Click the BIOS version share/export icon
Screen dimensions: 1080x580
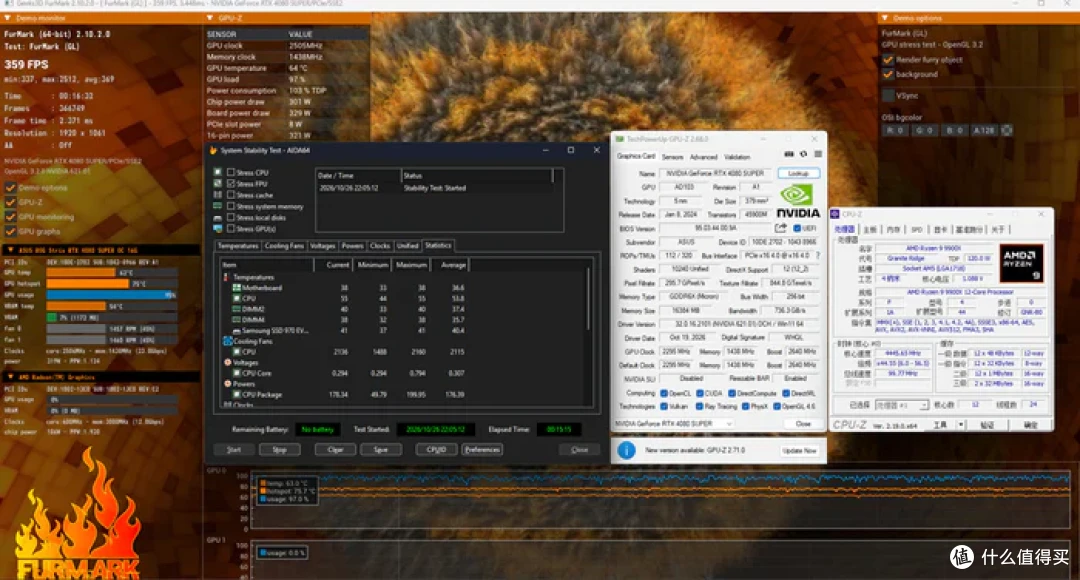(x=780, y=228)
